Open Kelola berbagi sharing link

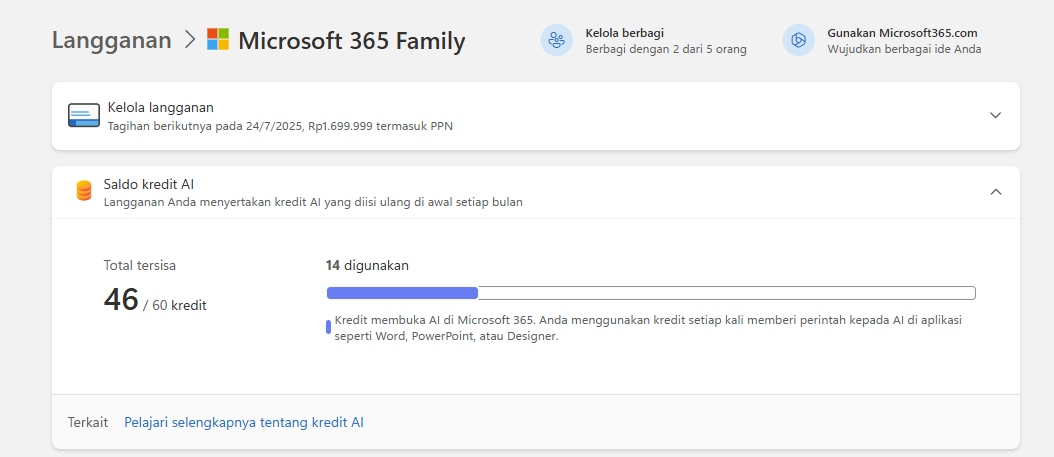pos(625,33)
